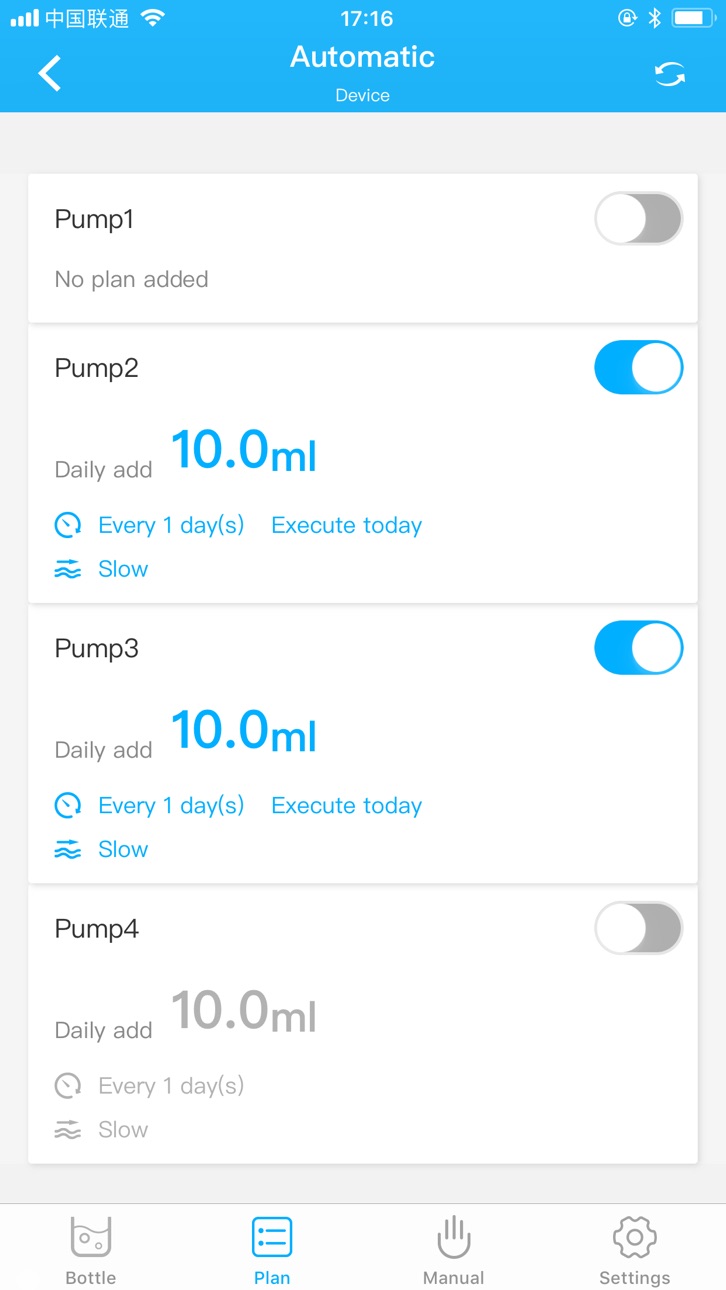Image resolution: width=726 pixels, height=1290 pixels.
Task: Open Pump1 'No plan added' card
Action: [363, 248]
